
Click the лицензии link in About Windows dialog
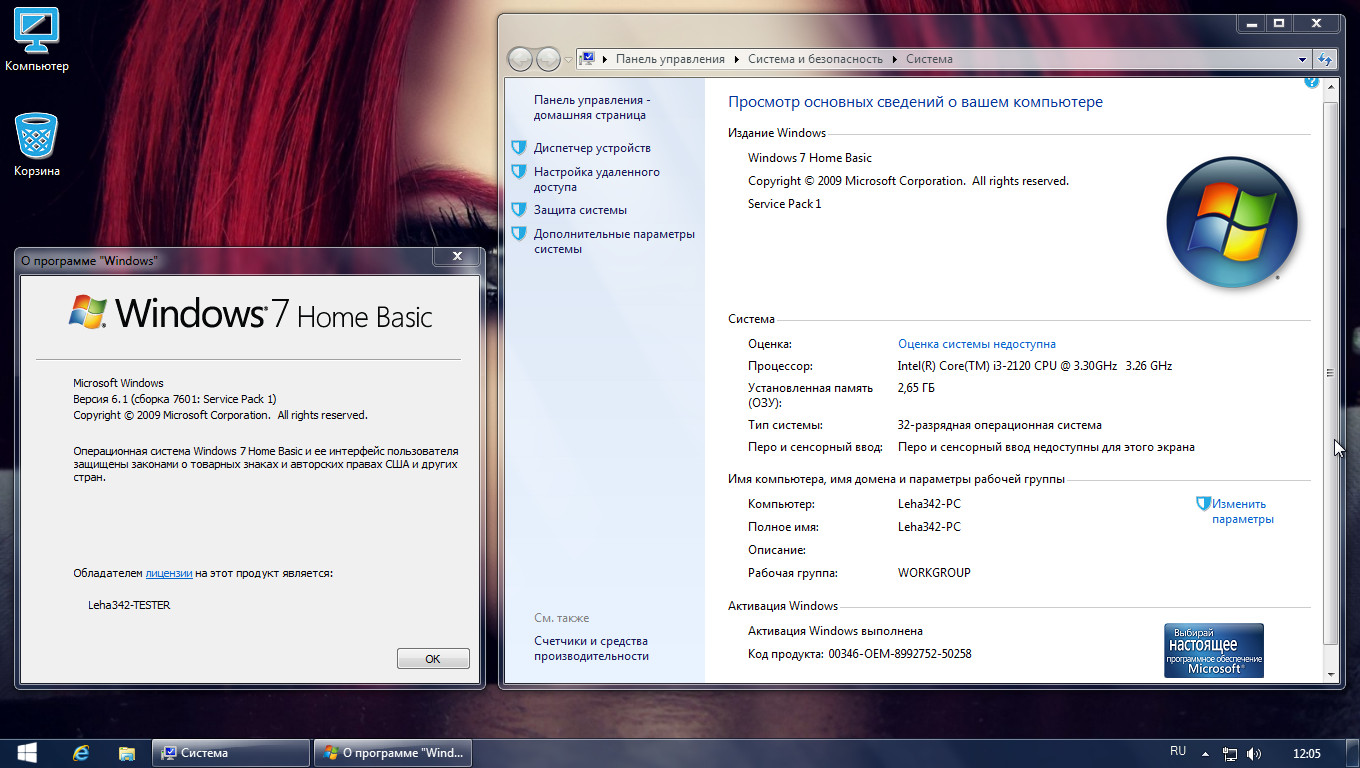(169, 573)
